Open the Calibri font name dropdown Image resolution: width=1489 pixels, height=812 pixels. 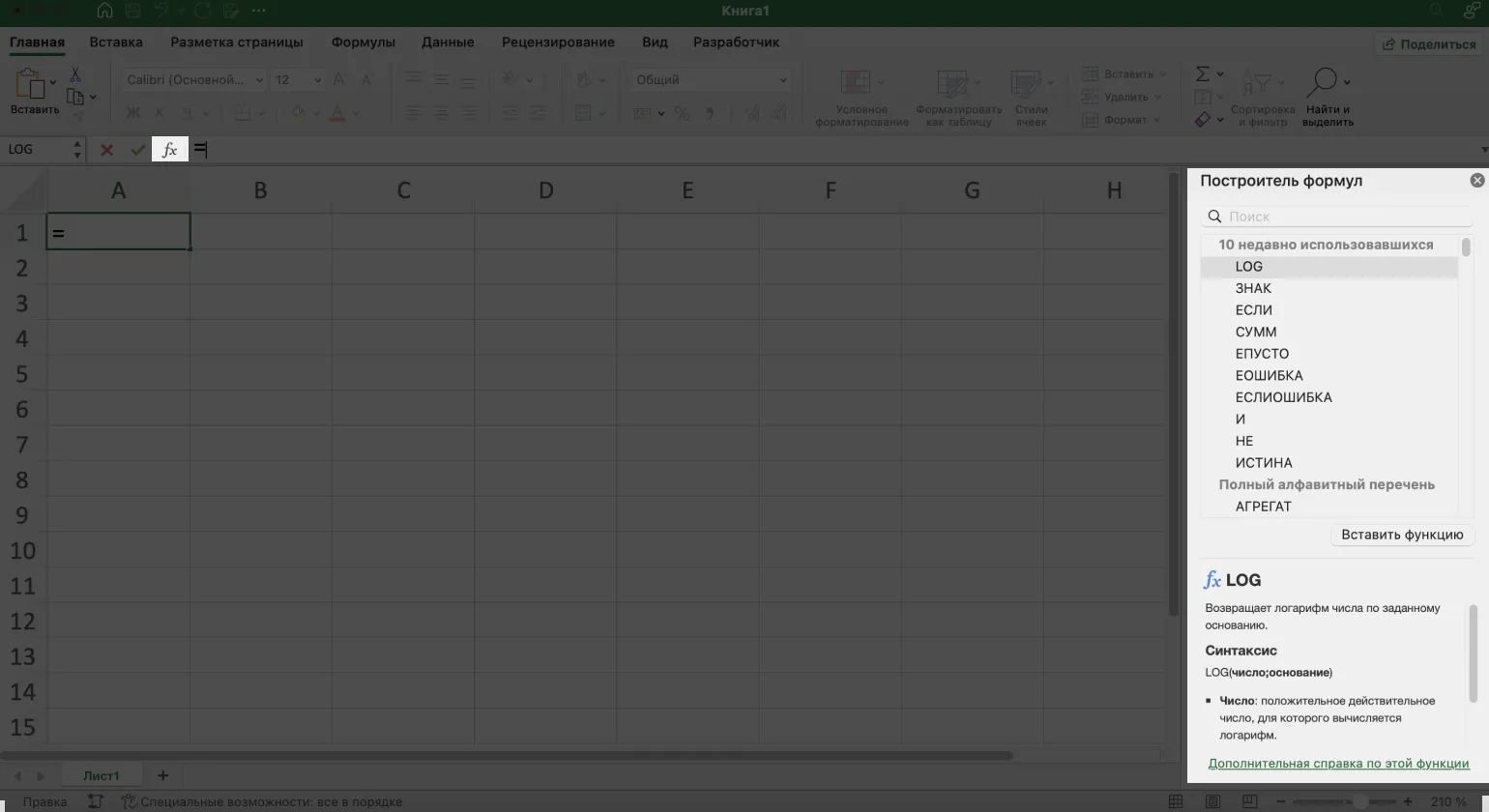point(259,80)
